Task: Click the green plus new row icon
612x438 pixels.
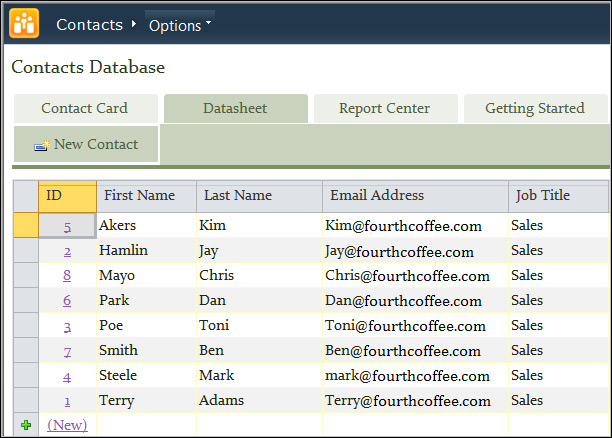Action: click(x=26, y=425)
